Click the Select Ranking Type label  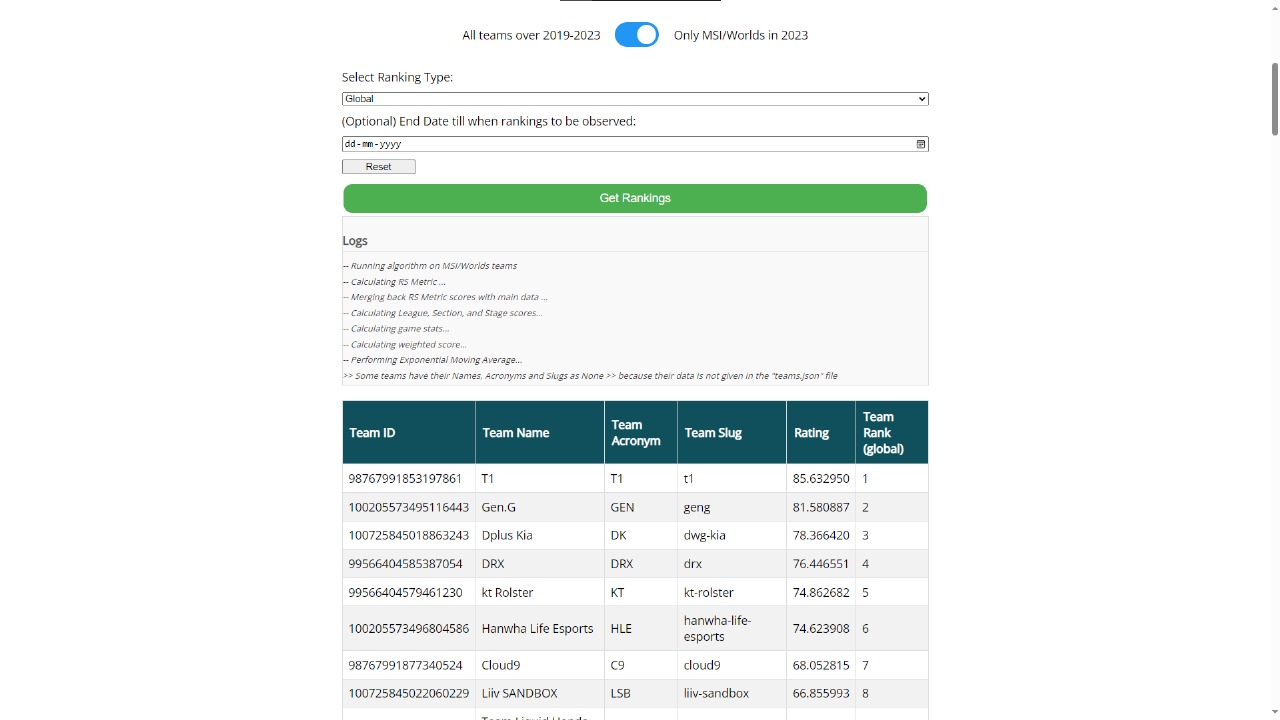click(397, 77)
